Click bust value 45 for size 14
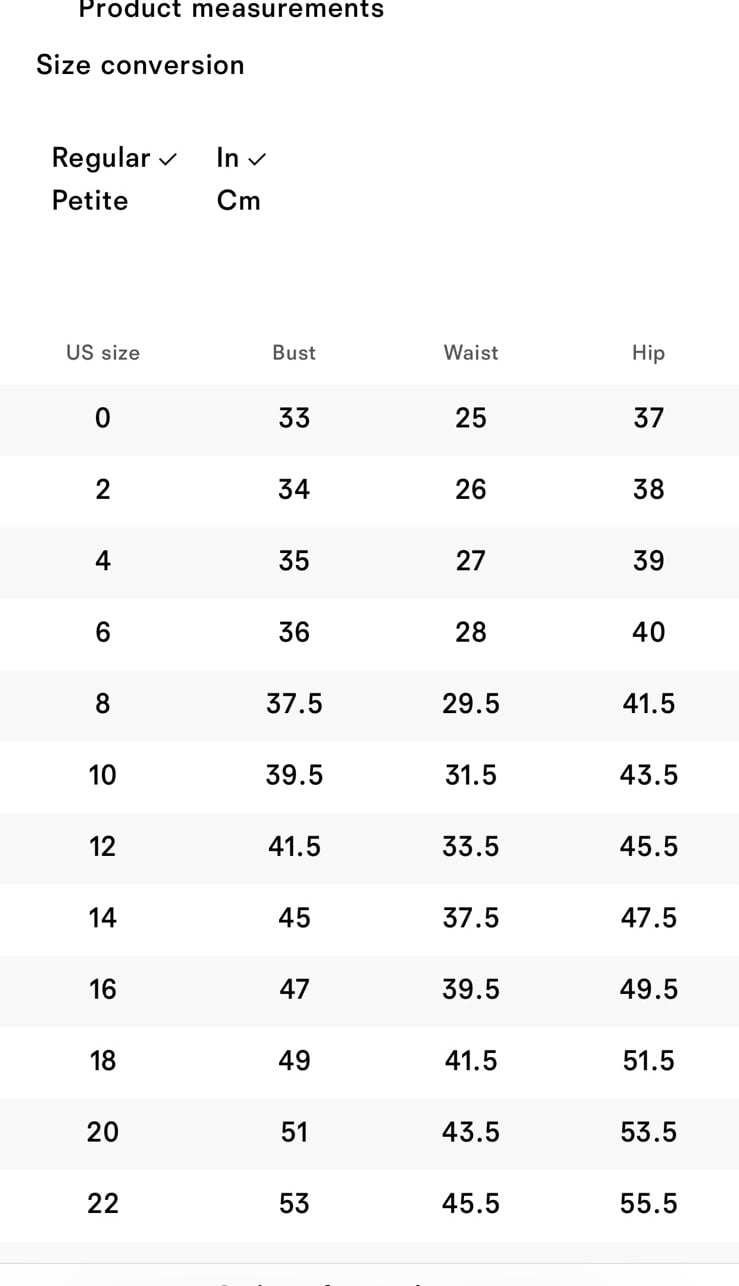 tap(294, 918)
